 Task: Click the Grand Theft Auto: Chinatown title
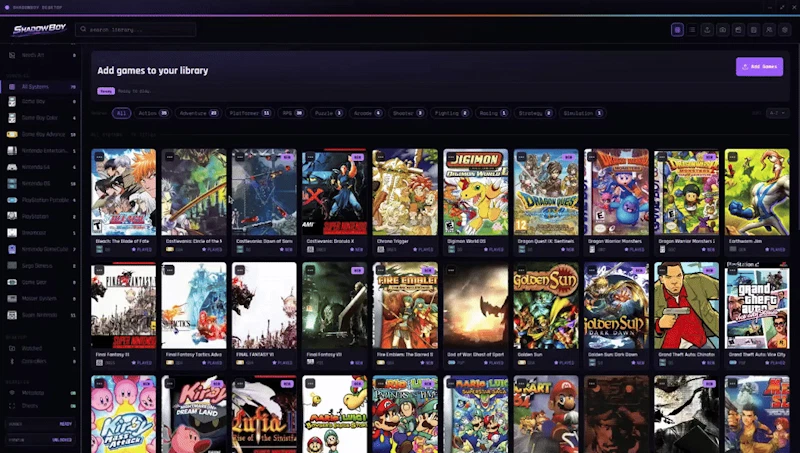(686, 354)
